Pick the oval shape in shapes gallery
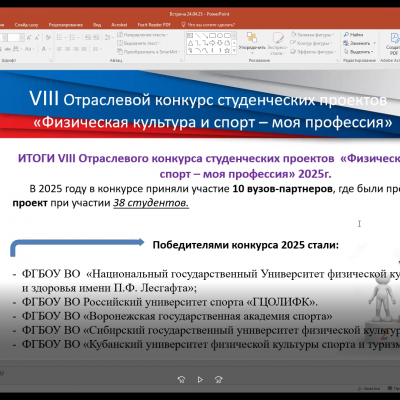This screenshot has height=400, width=400. (x=220, y=35)
